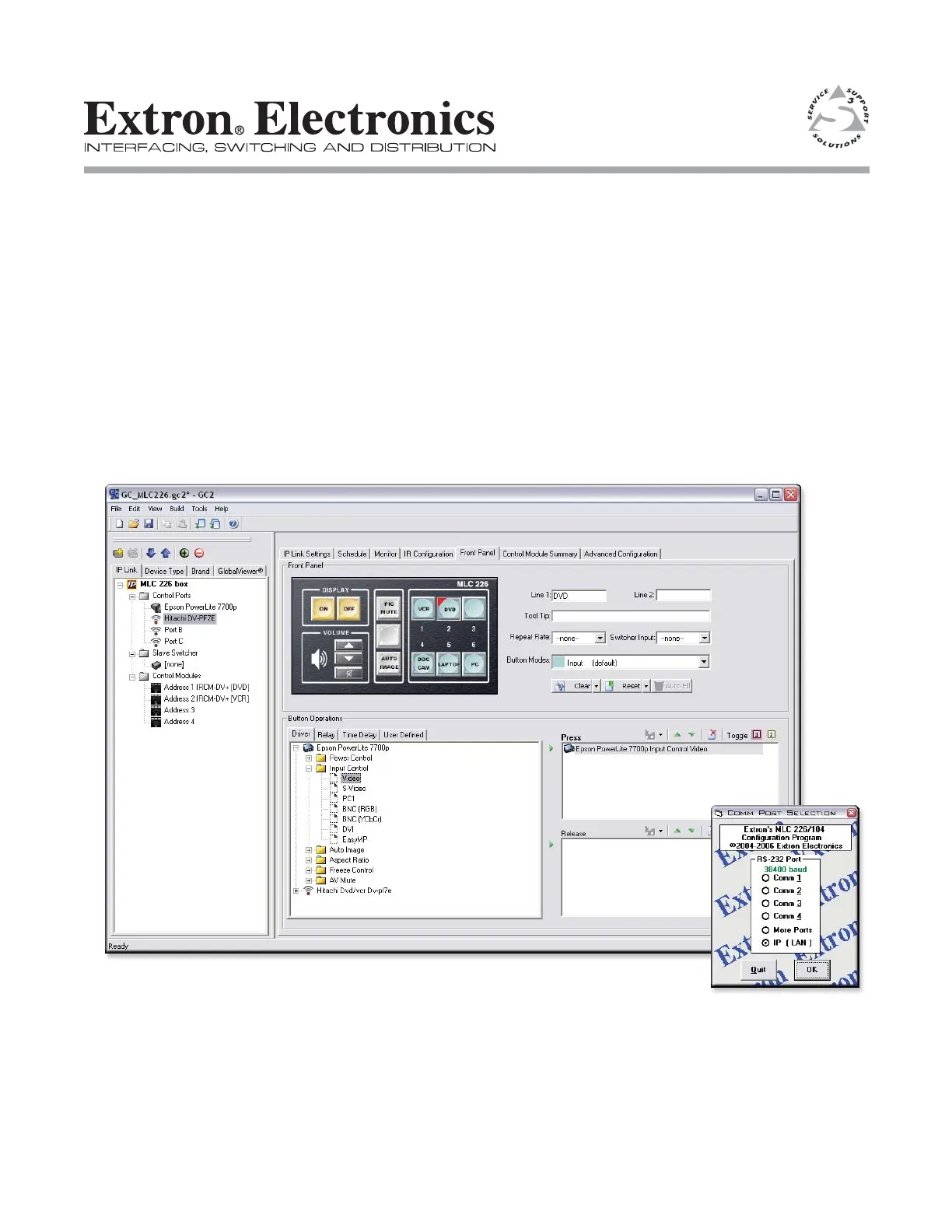Switch to the Device Type tab
952x1232 pixels.
[x=164, y=571]
